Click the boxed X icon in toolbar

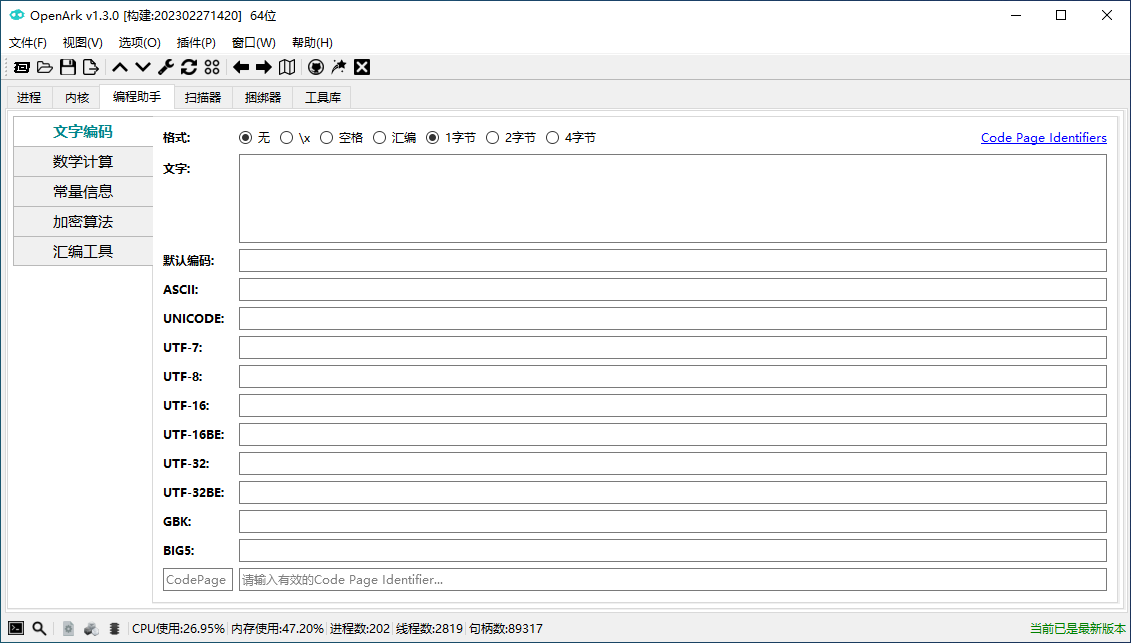point(362,67)
